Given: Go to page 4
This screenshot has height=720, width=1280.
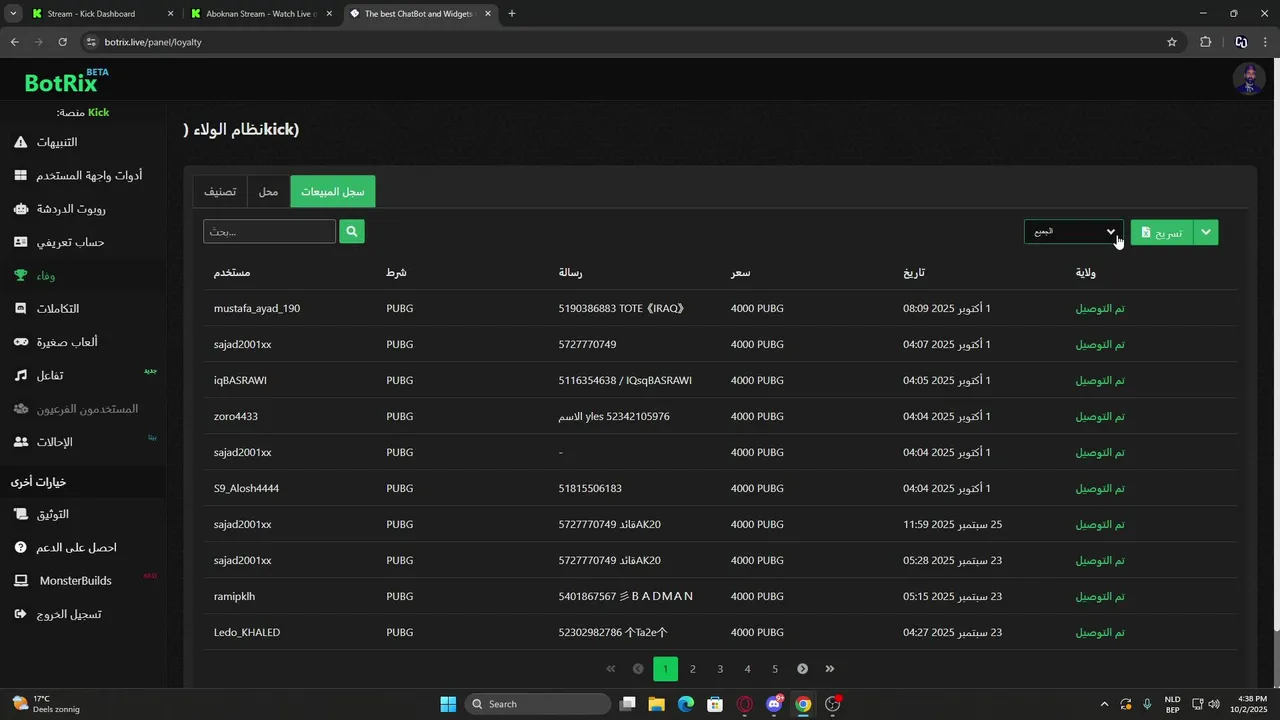Looking at the screenshot, I should pyautogui.click(x=747, y=669).
